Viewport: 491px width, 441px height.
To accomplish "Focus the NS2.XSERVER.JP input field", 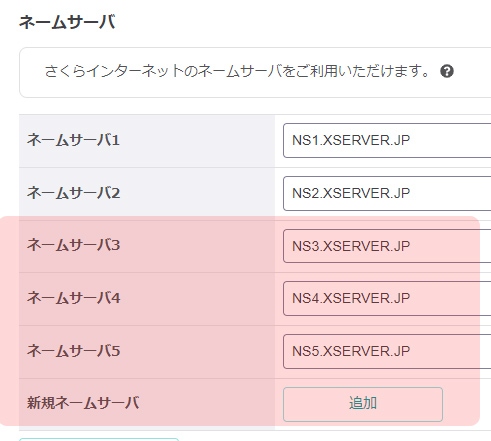I will [387, 193].
